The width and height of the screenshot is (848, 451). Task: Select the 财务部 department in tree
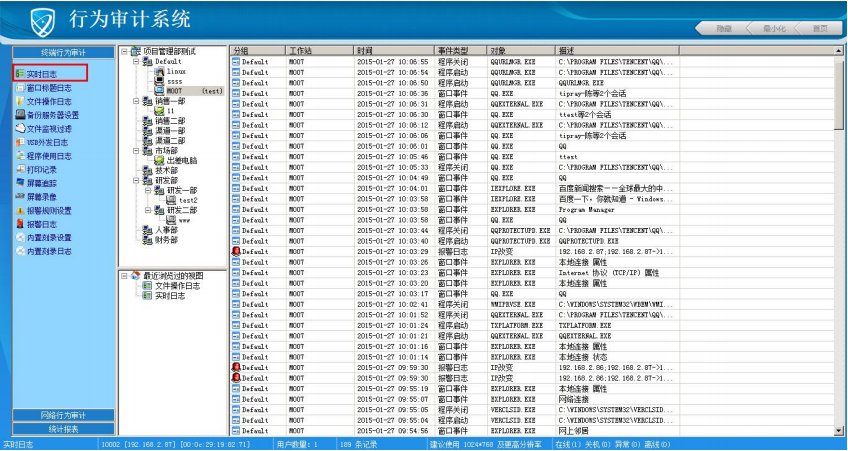(166, 240)
